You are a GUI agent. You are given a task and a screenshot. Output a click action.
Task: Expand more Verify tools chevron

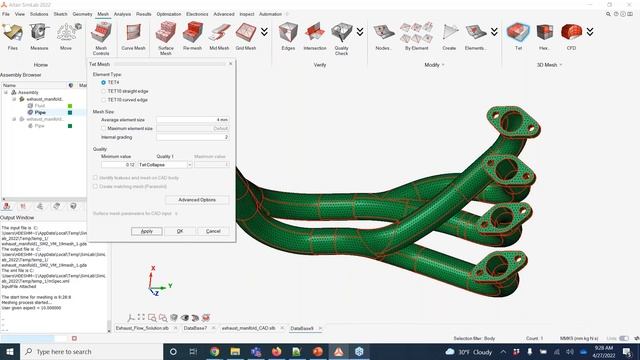[x=360, y=32]
